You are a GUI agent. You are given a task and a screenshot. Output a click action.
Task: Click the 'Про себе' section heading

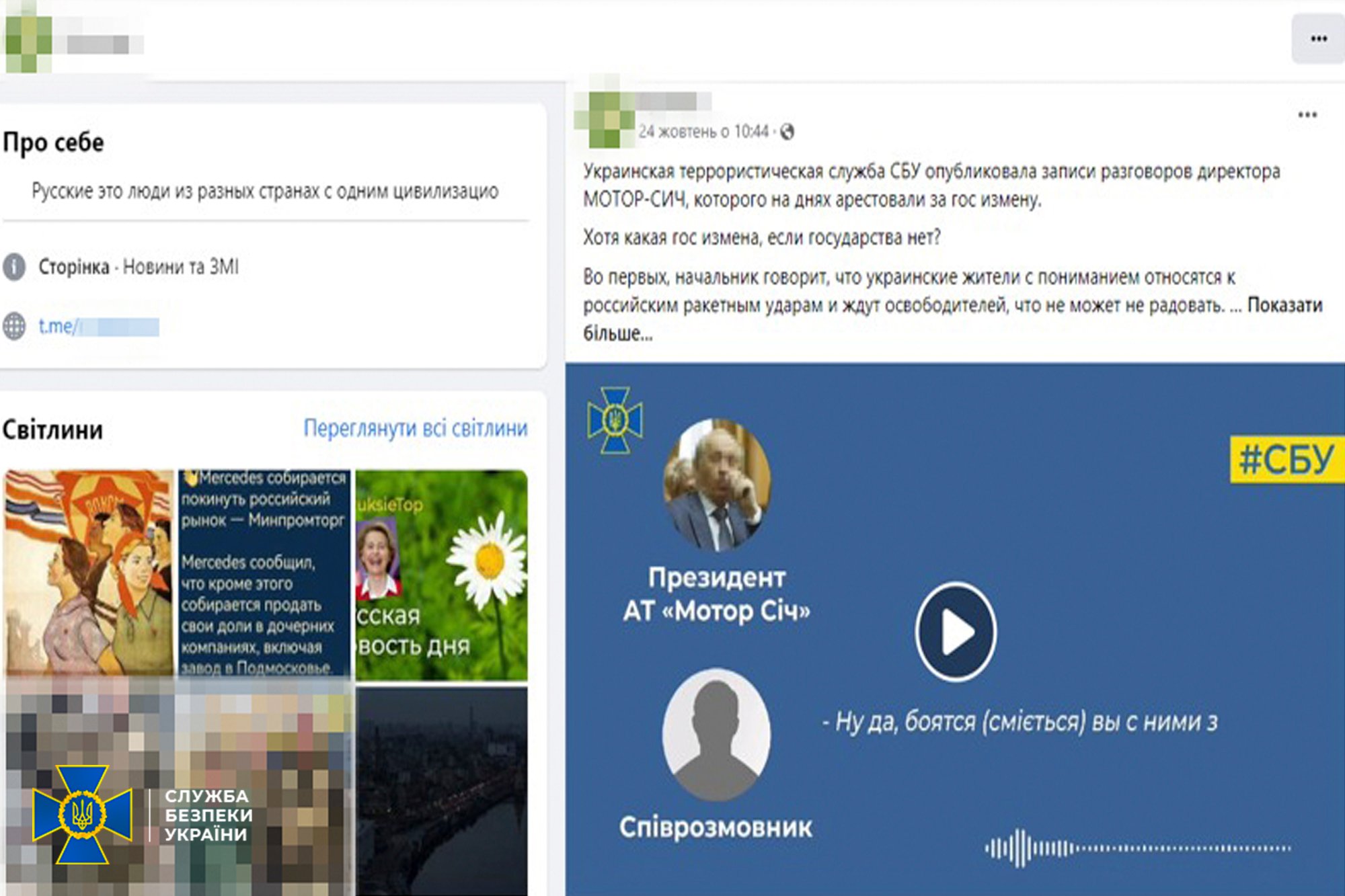53,142
